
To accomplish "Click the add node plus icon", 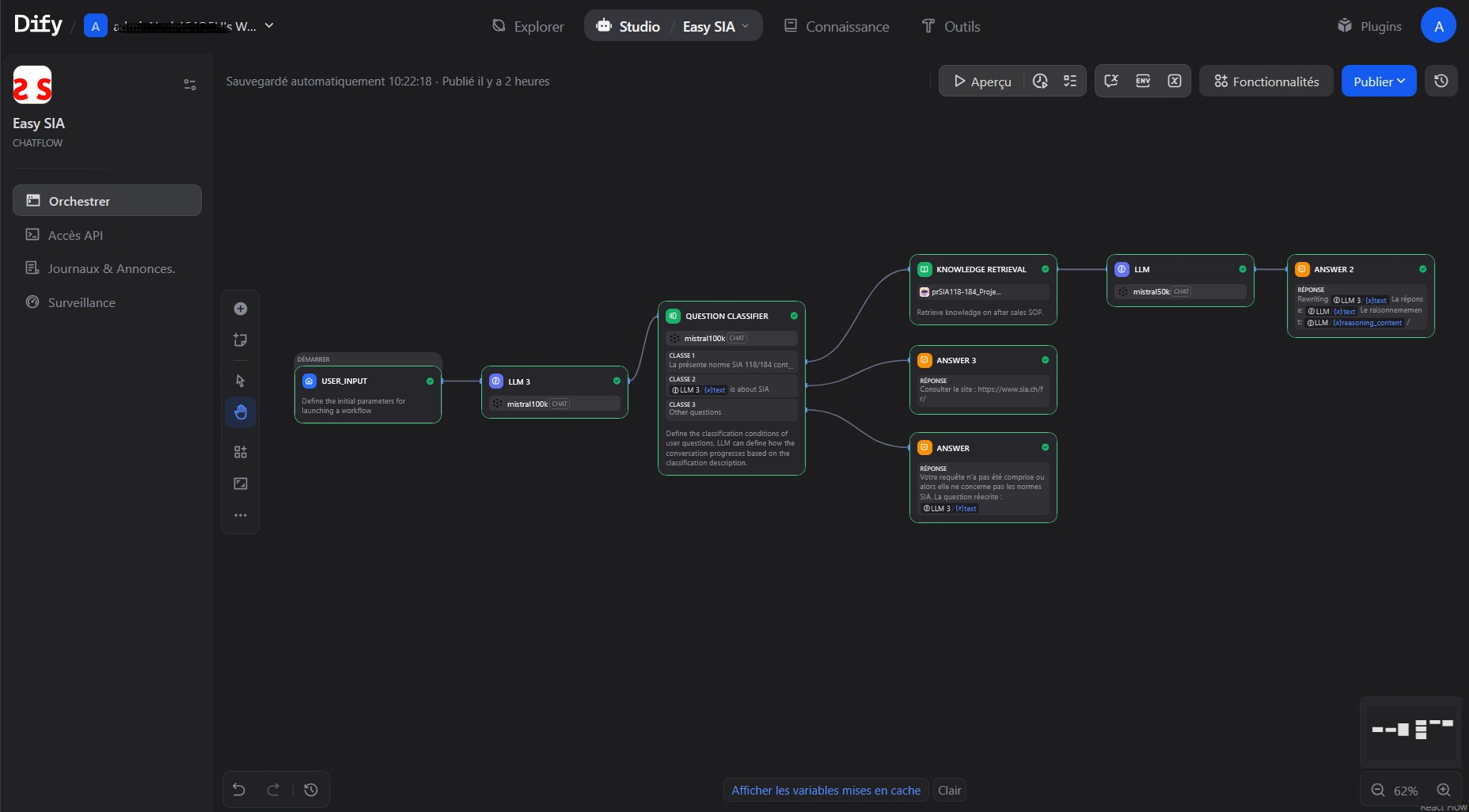I will click(x=241, y=309).
